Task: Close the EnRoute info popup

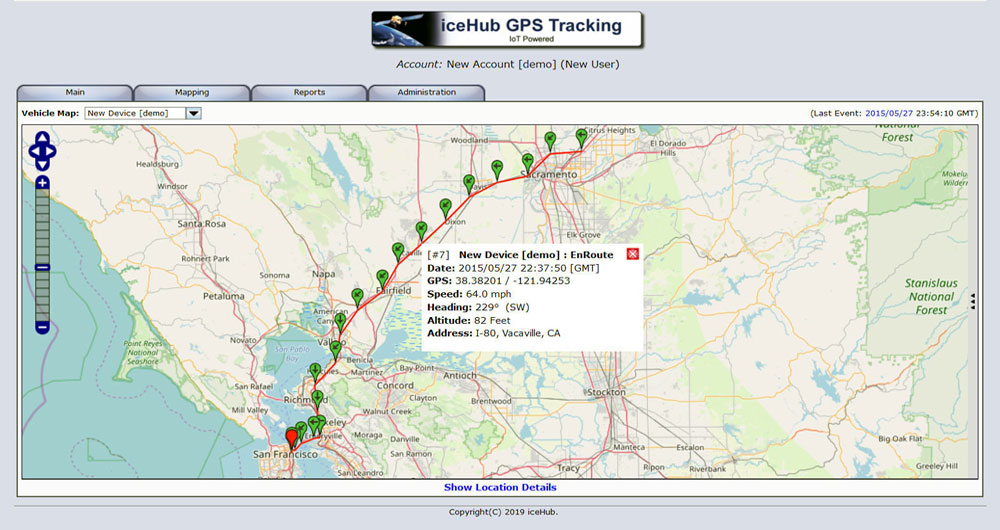Action: click(x=632, y=254)
